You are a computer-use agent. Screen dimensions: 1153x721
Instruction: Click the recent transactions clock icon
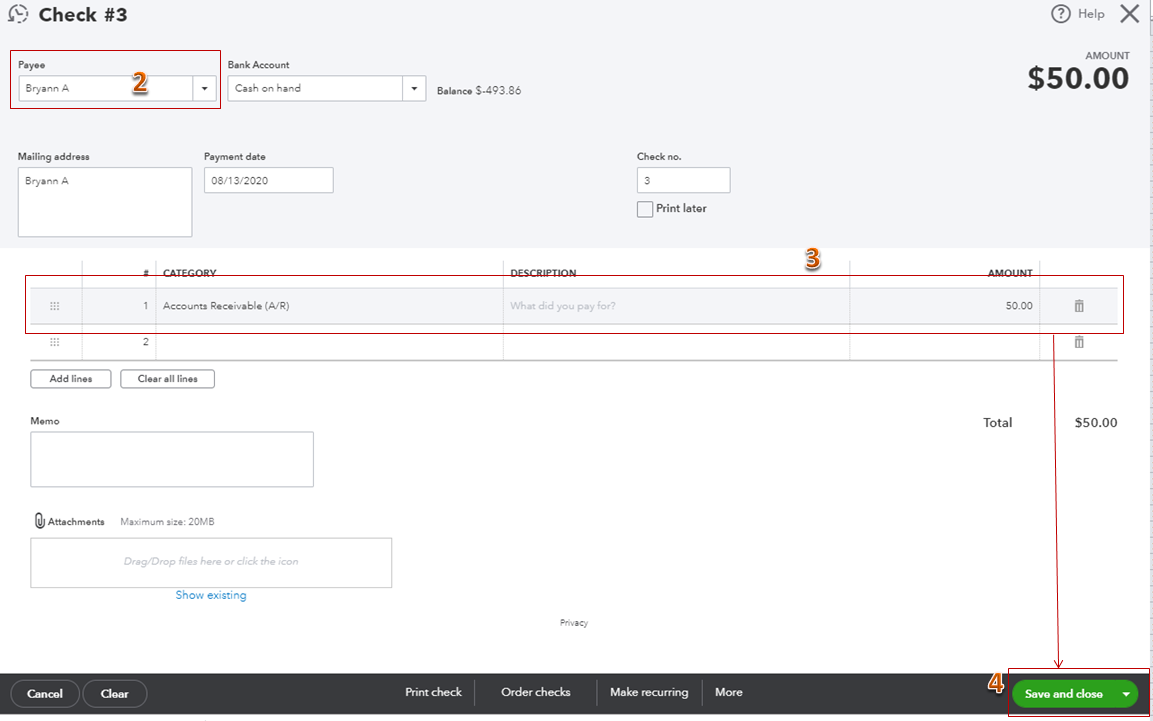[x=18, y=15]
